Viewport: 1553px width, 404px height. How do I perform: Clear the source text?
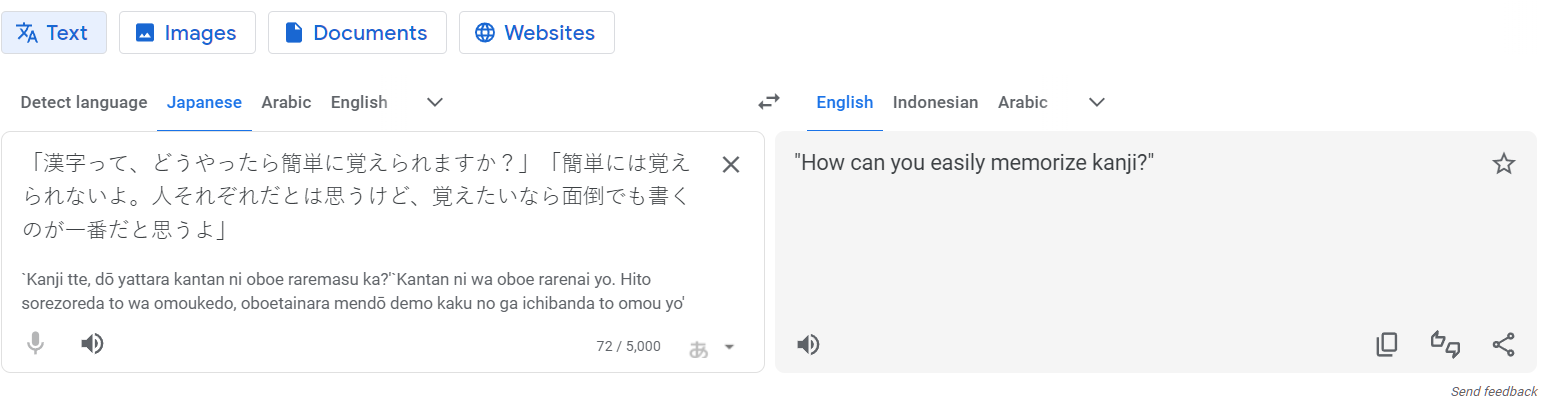click(731, 165)
